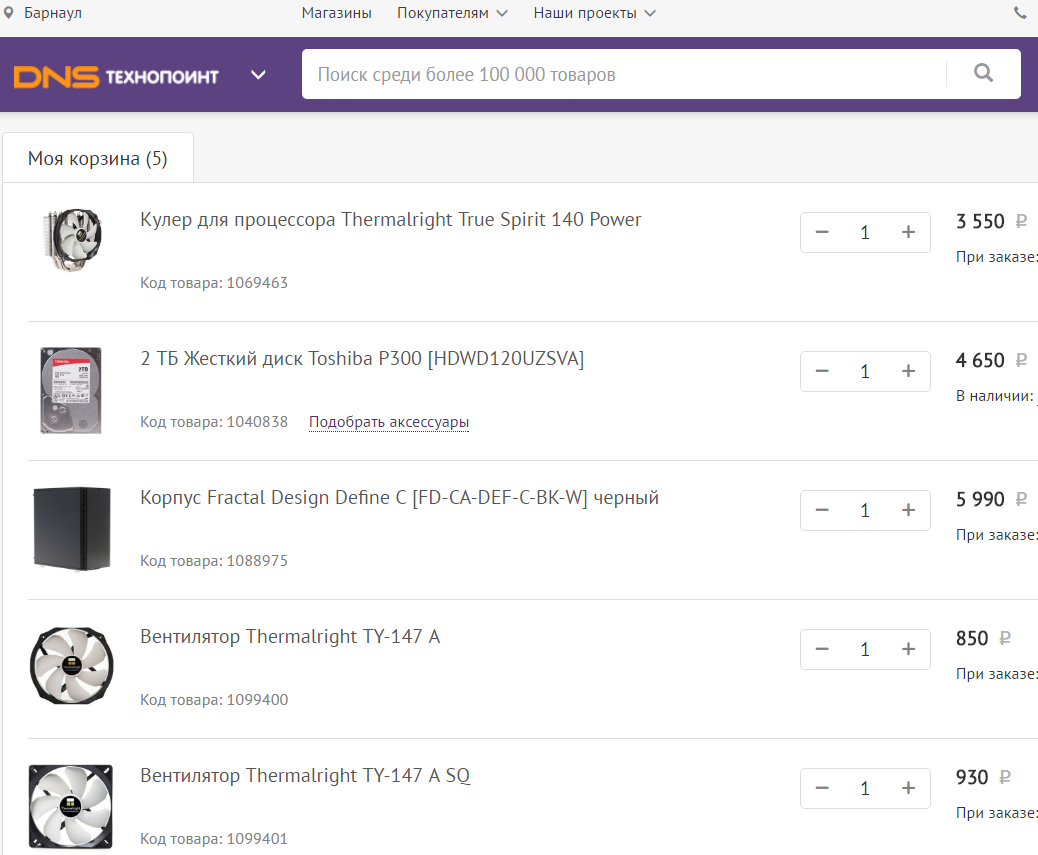Click the square TY-147 A SQ fan thumbnail
Viewport: 1038px width, 855px height.
point(71,807)
